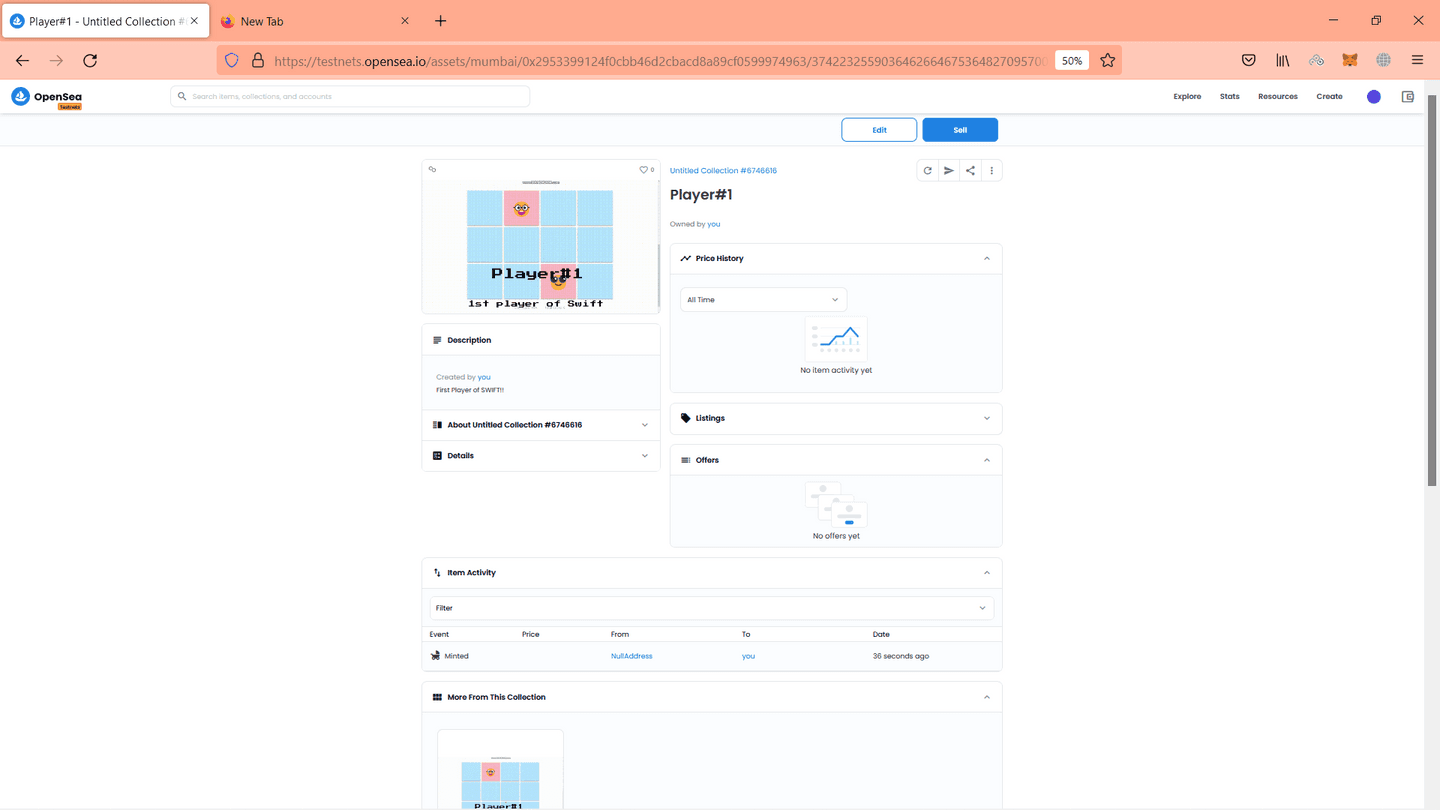
Task: Open the item activity Filter dropdown
Action: (711, 608)
